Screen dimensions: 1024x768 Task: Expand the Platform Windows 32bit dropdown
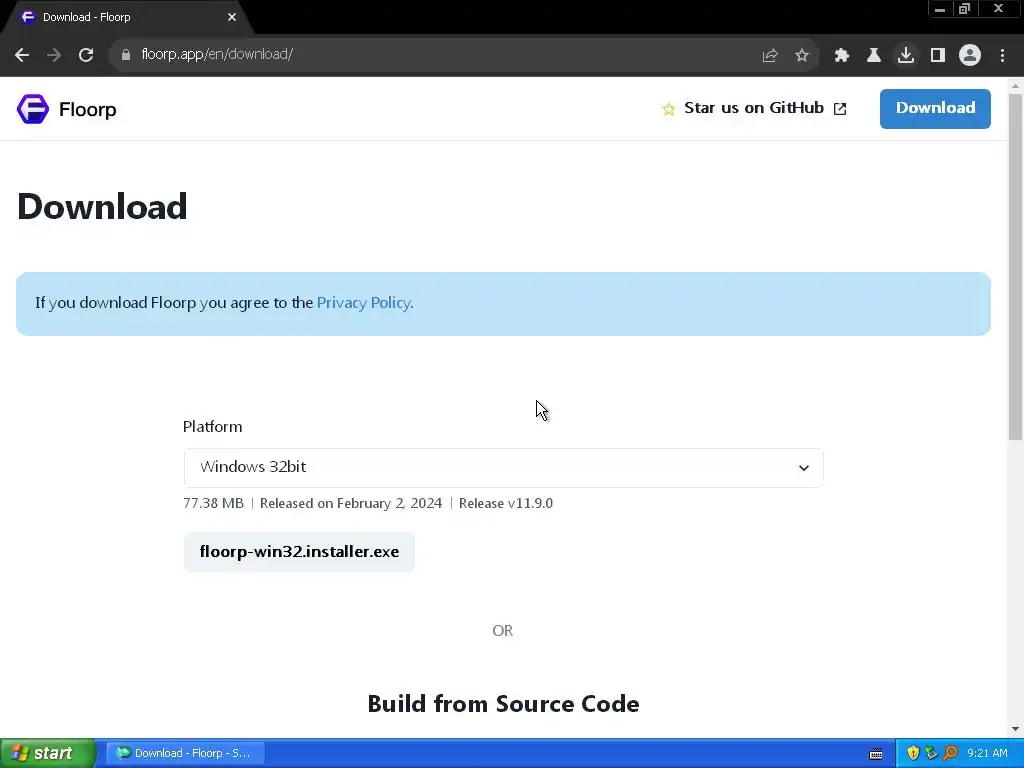pyautogui.click(x=504, y=468)
